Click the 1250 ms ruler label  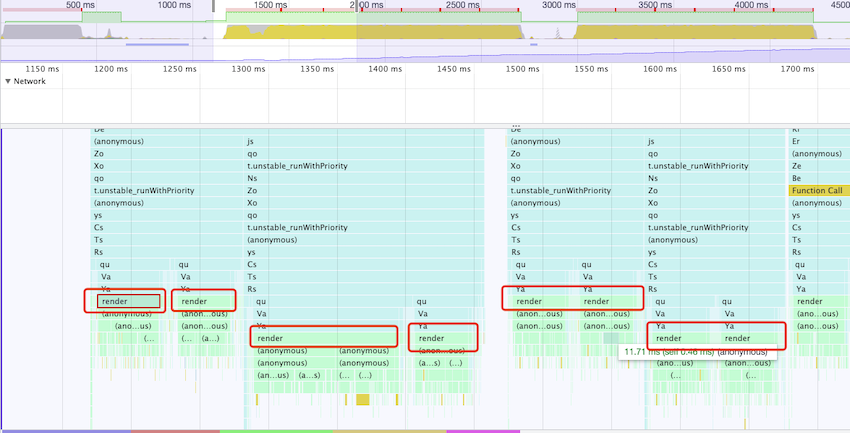(179, 69)
